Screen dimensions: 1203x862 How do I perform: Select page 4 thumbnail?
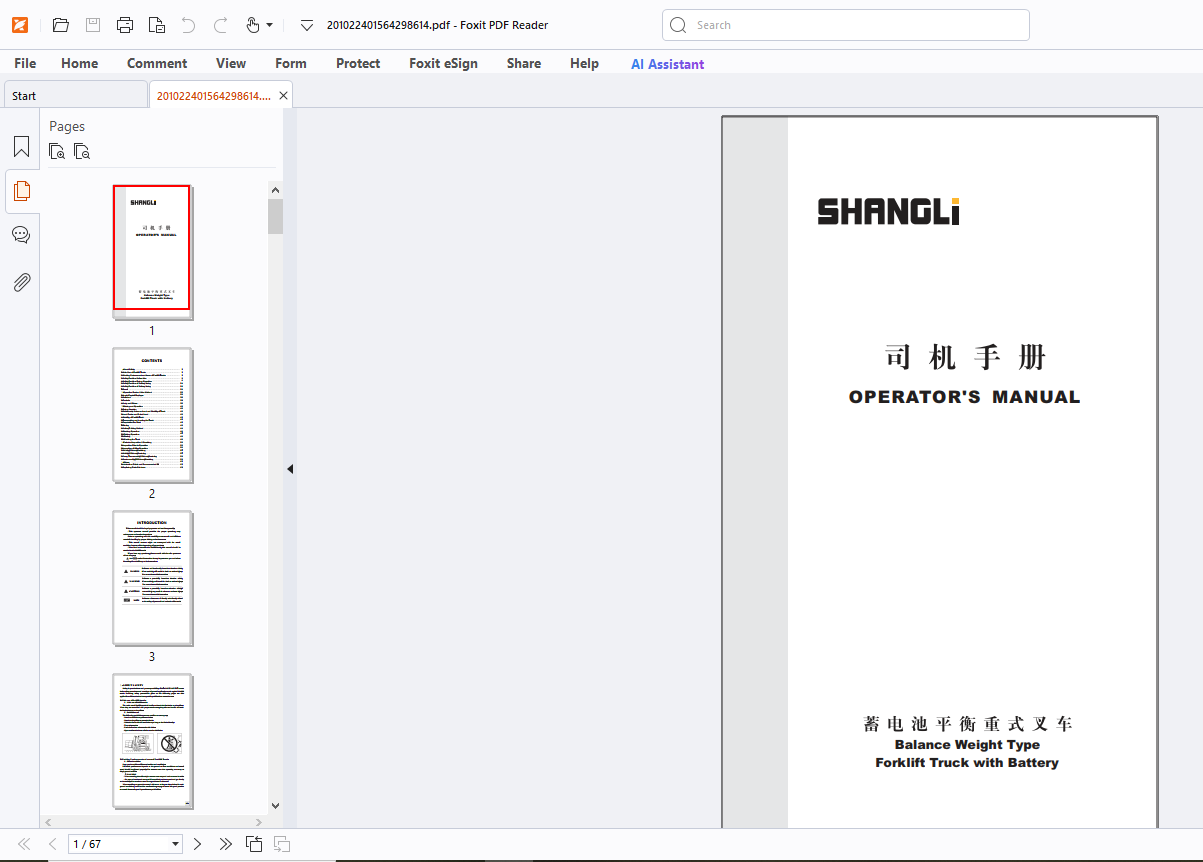[152, 740]
